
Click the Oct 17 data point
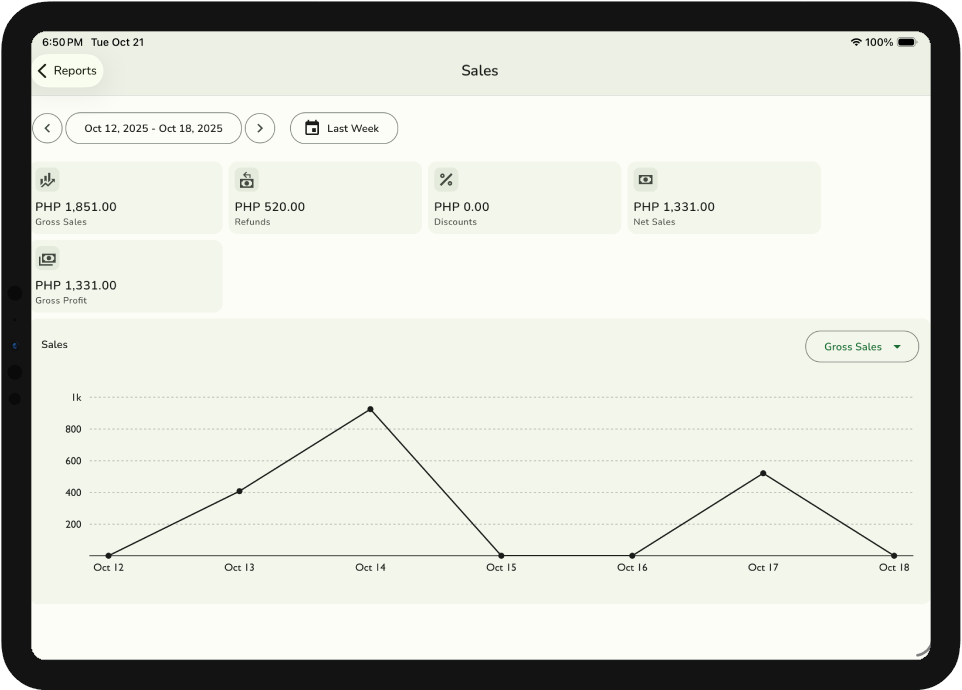pyautogui.click(x=763, y=473)
